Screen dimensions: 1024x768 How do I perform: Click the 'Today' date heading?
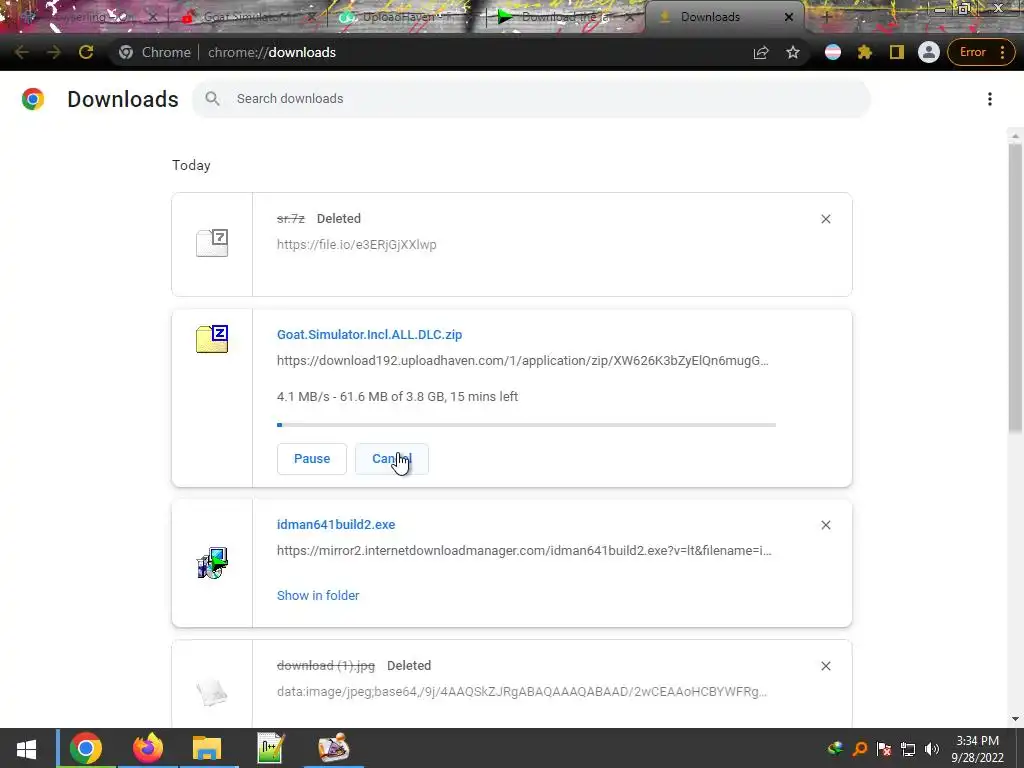pos(191,165)
